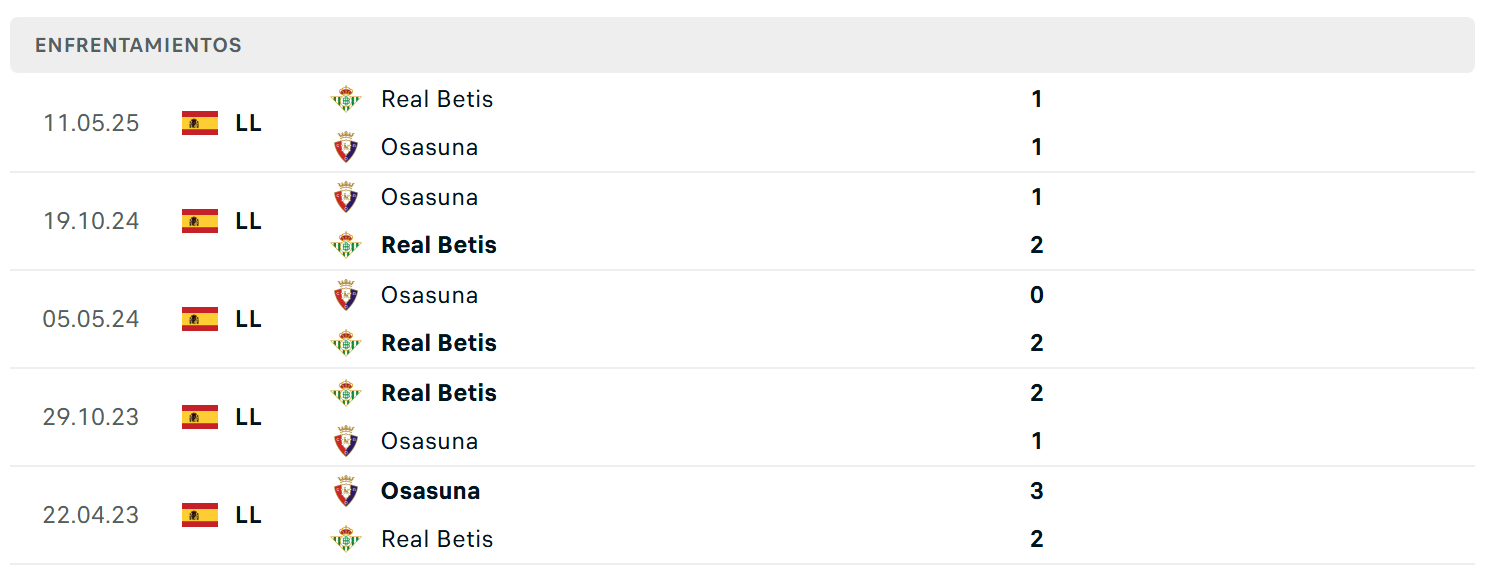Open the match dated 29.10.23
The height and width of the screenshot is (587, 1493).
tap(742, 417)
